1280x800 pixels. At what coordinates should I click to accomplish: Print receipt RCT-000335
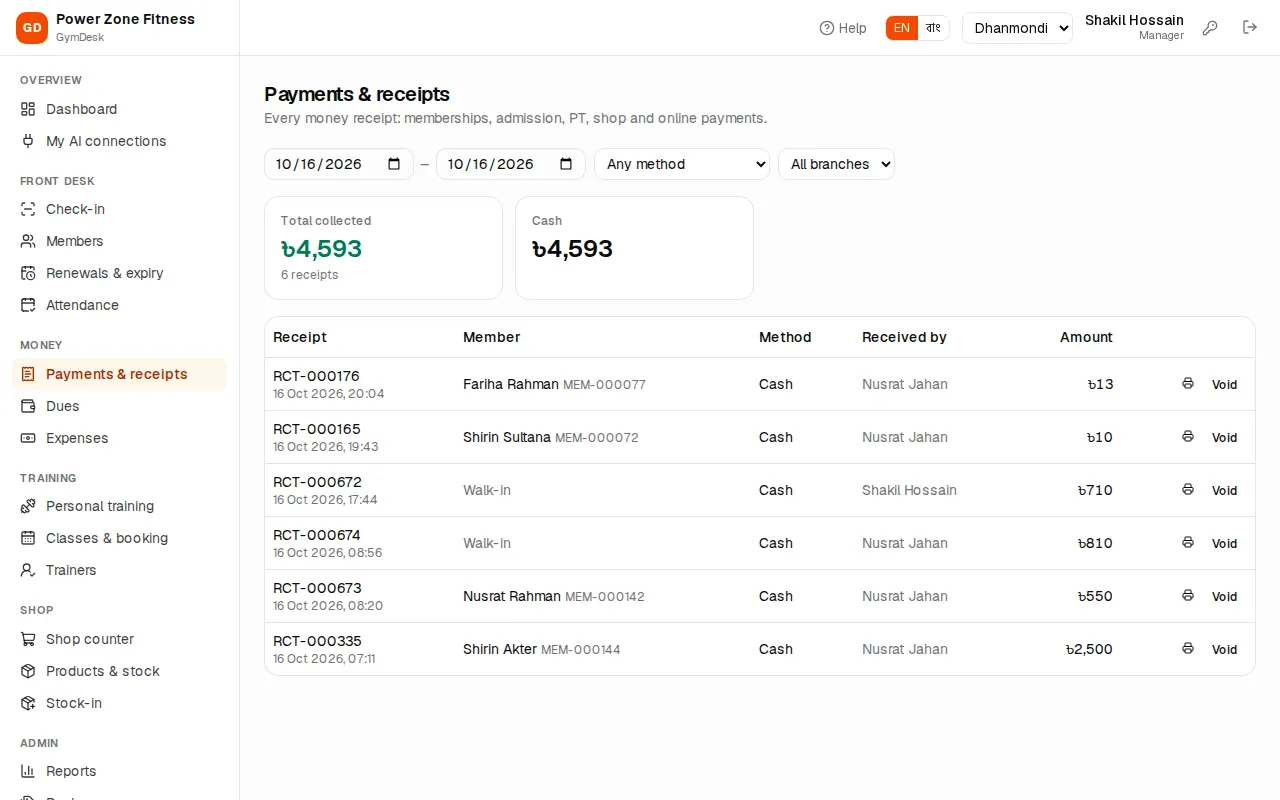point(1188,649)
